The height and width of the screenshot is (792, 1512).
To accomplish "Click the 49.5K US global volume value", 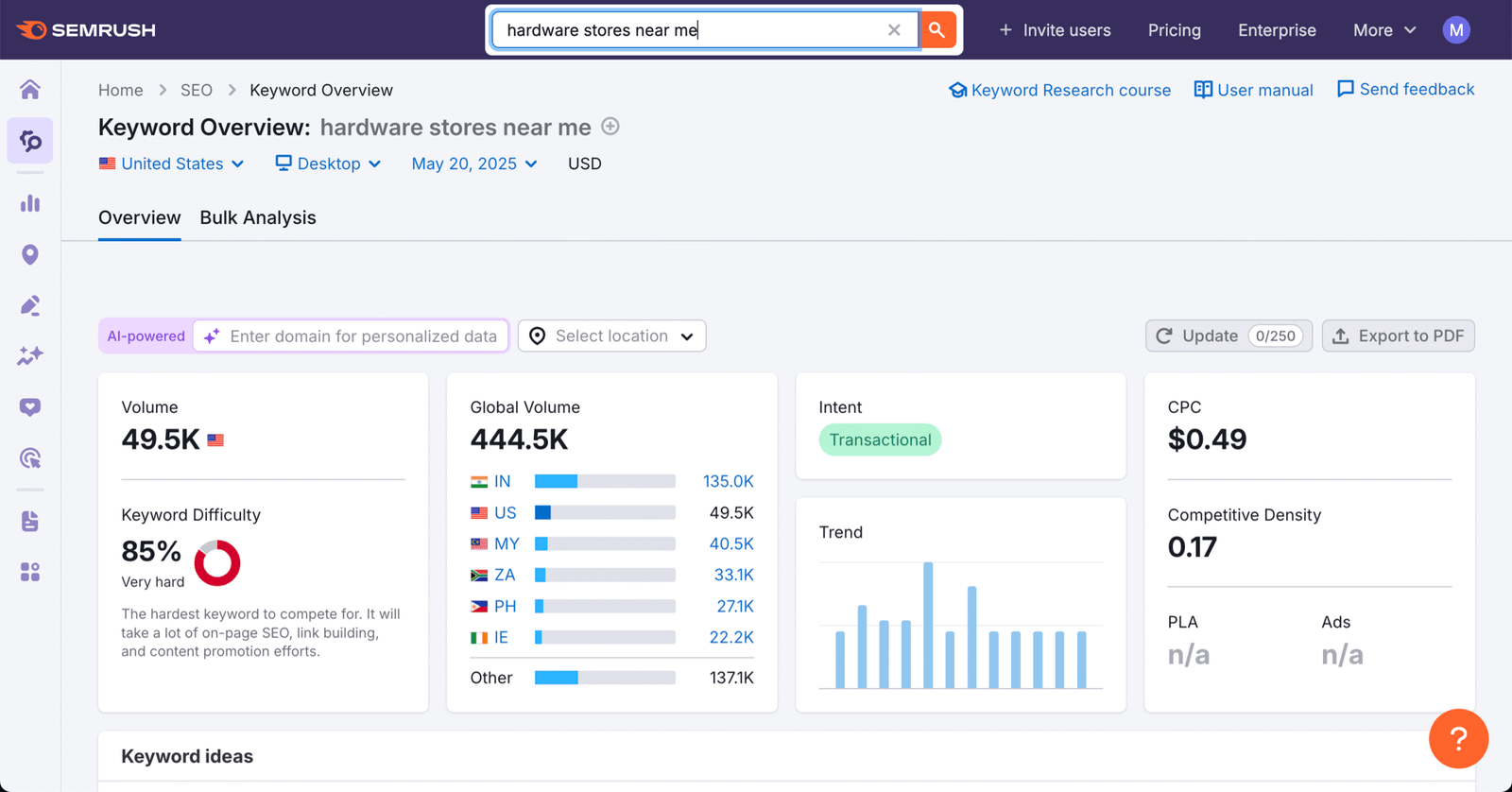I will coord(731,512).
